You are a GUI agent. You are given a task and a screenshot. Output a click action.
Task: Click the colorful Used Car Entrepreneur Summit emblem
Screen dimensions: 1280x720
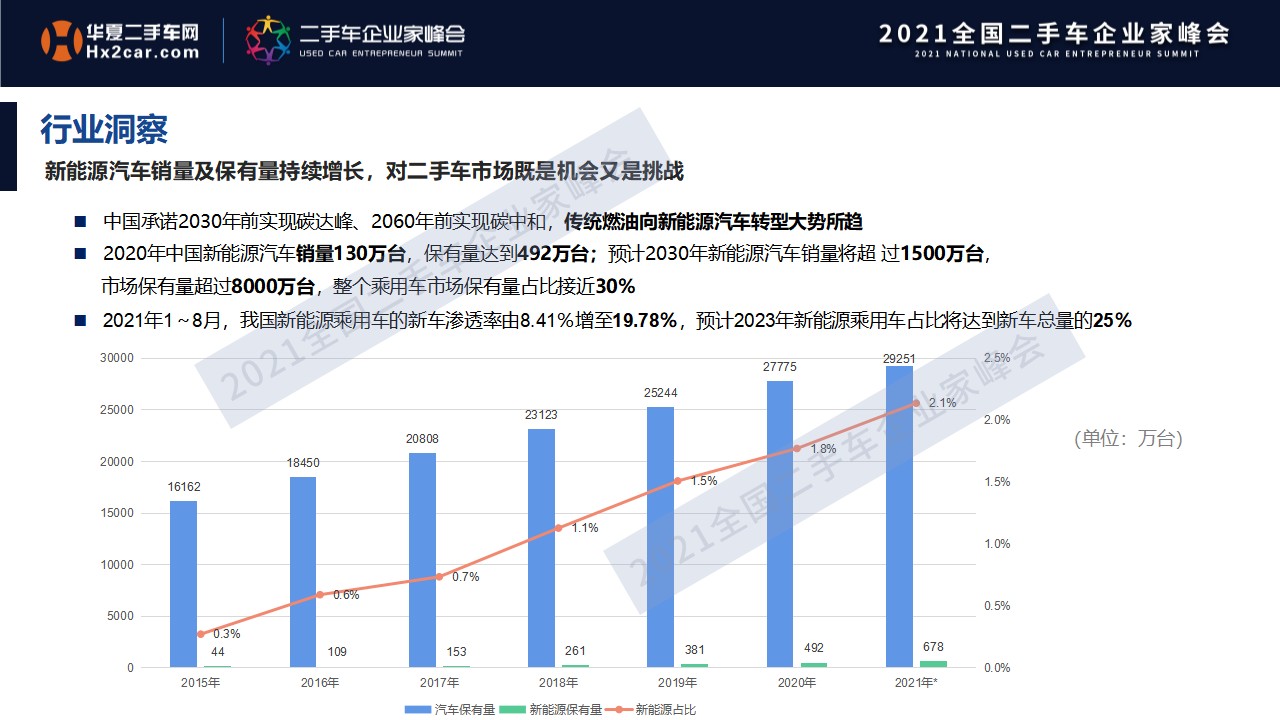click(x=267, y=40)
